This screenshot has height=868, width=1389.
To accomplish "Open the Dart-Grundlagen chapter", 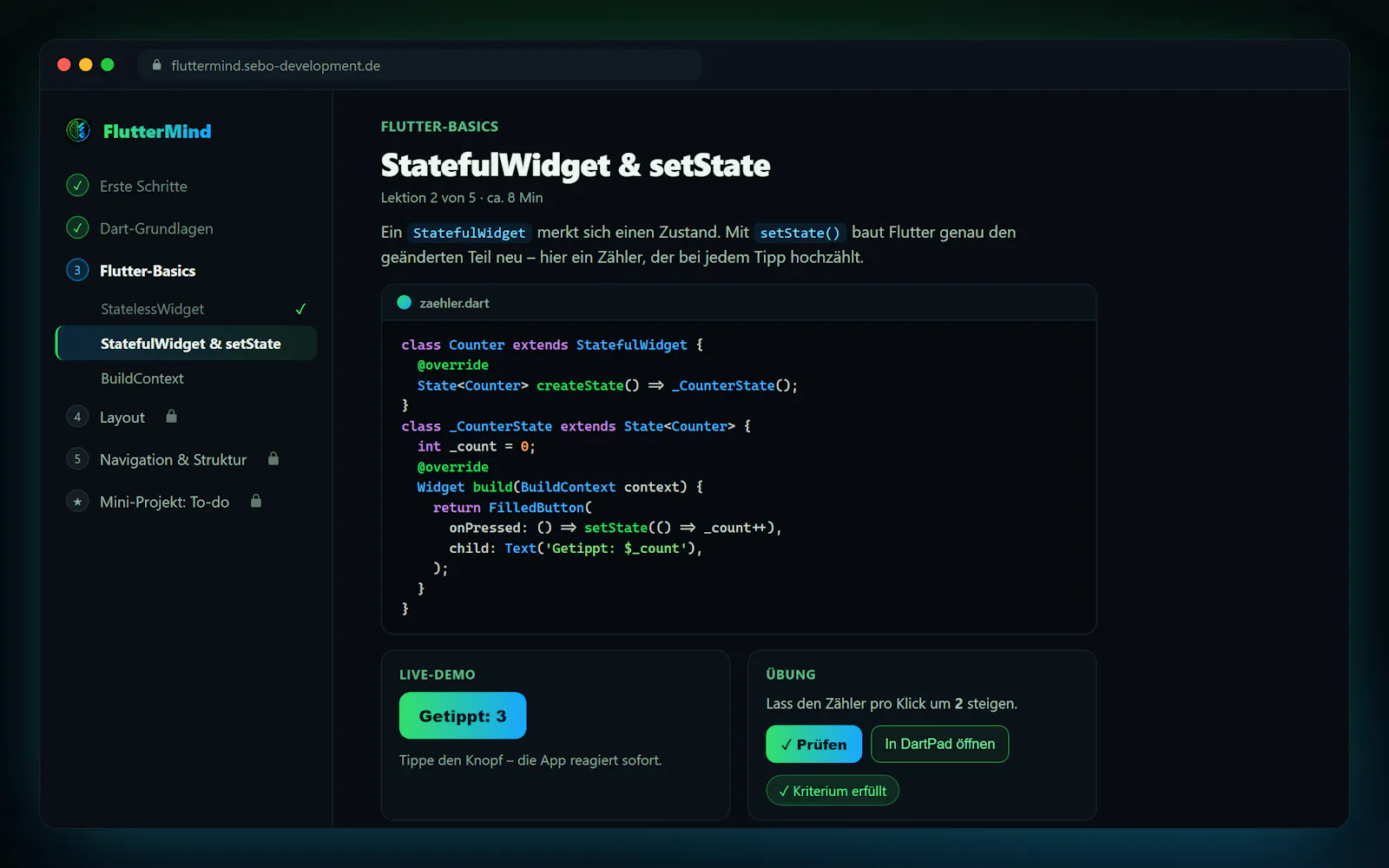I will coord(156,228).
